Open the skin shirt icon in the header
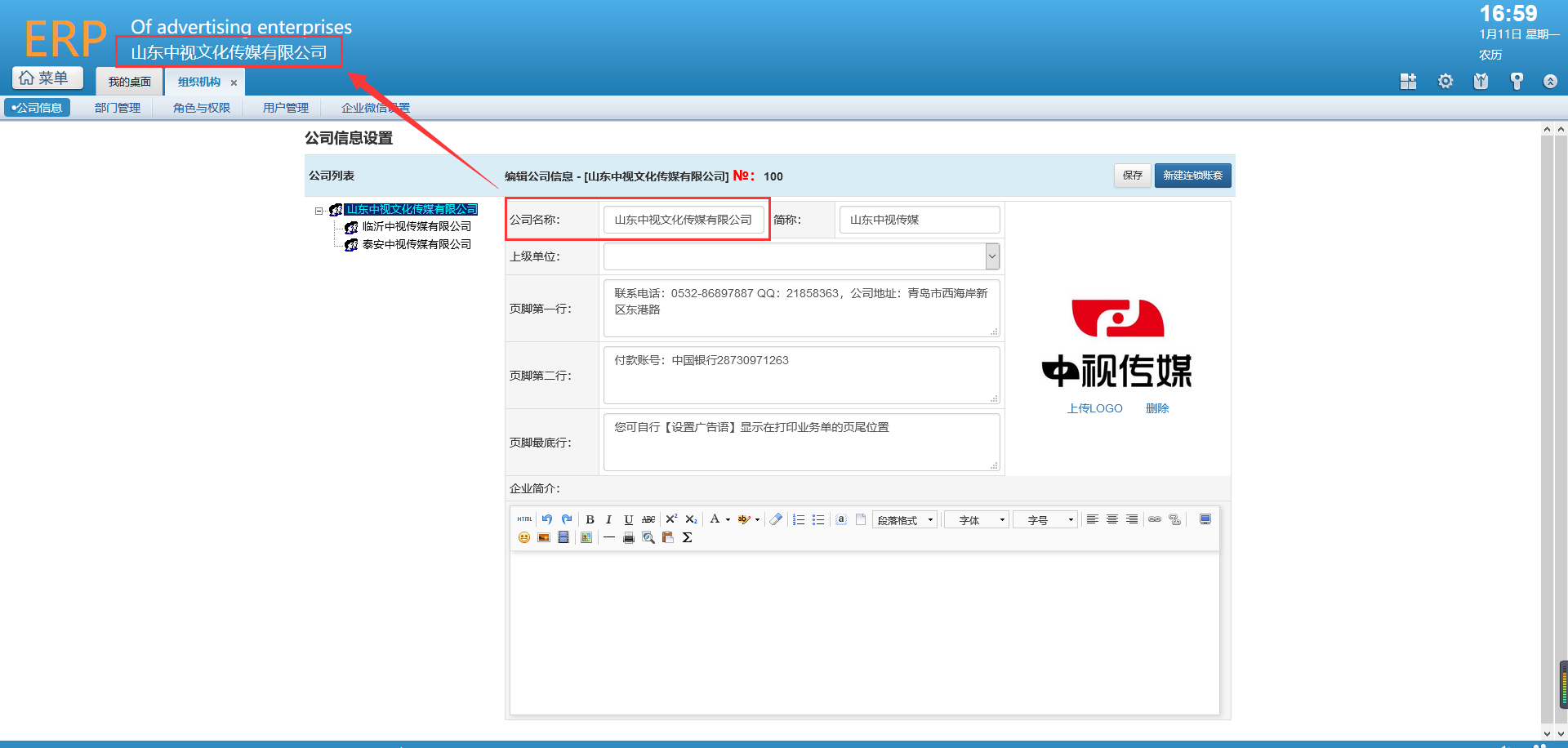Image resolution: width=1568 pixels, height=748 pixels. pos(1481,81)
